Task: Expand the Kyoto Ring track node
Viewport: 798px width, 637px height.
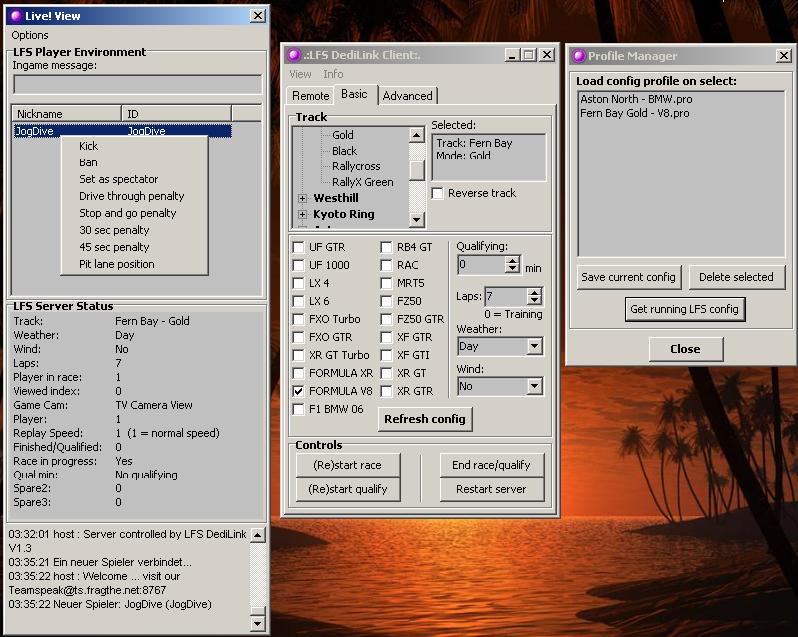Action: (302, 214)
